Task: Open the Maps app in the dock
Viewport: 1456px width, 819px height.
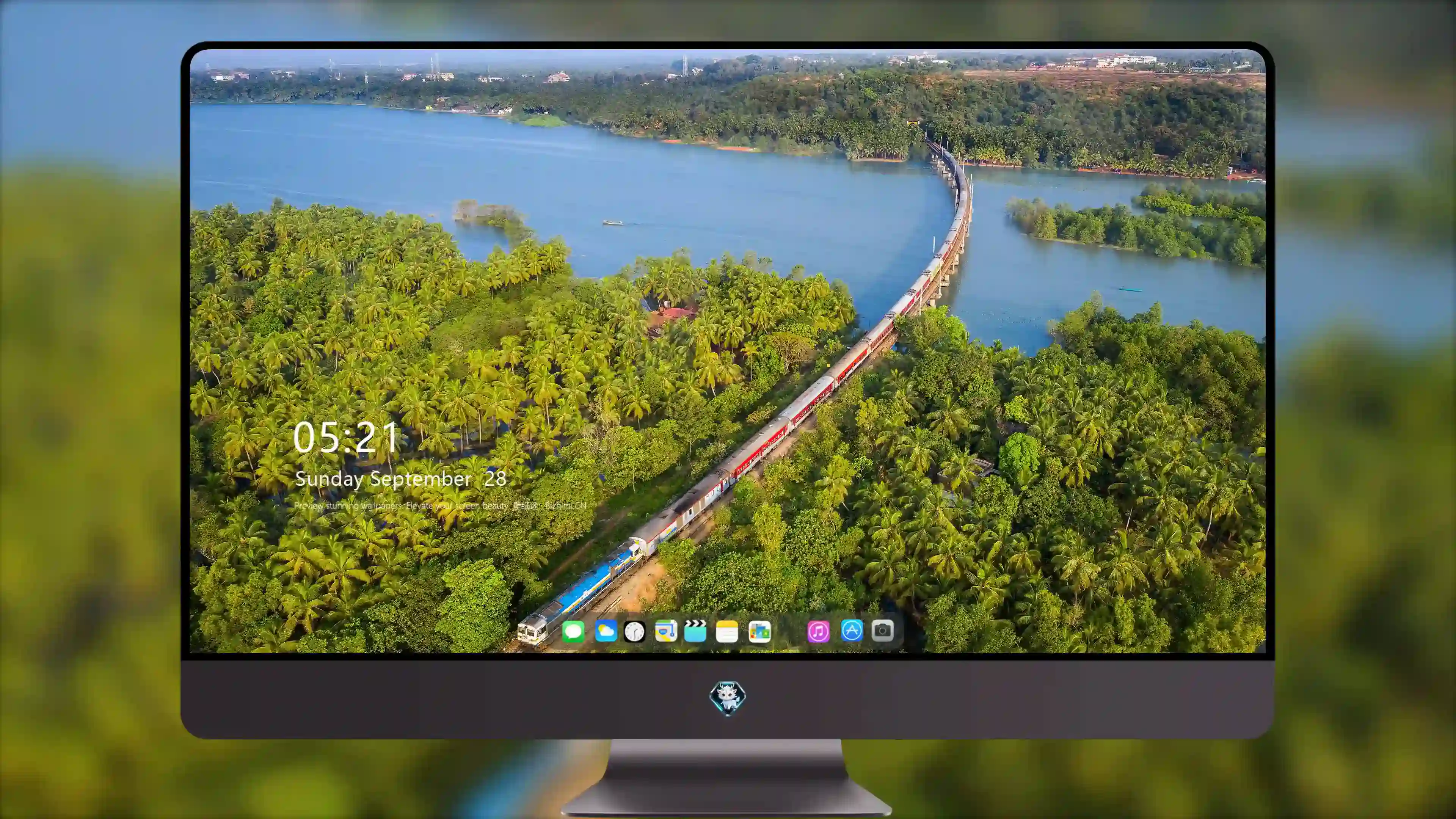Action: pyautogui.click(x=666, y=631)
